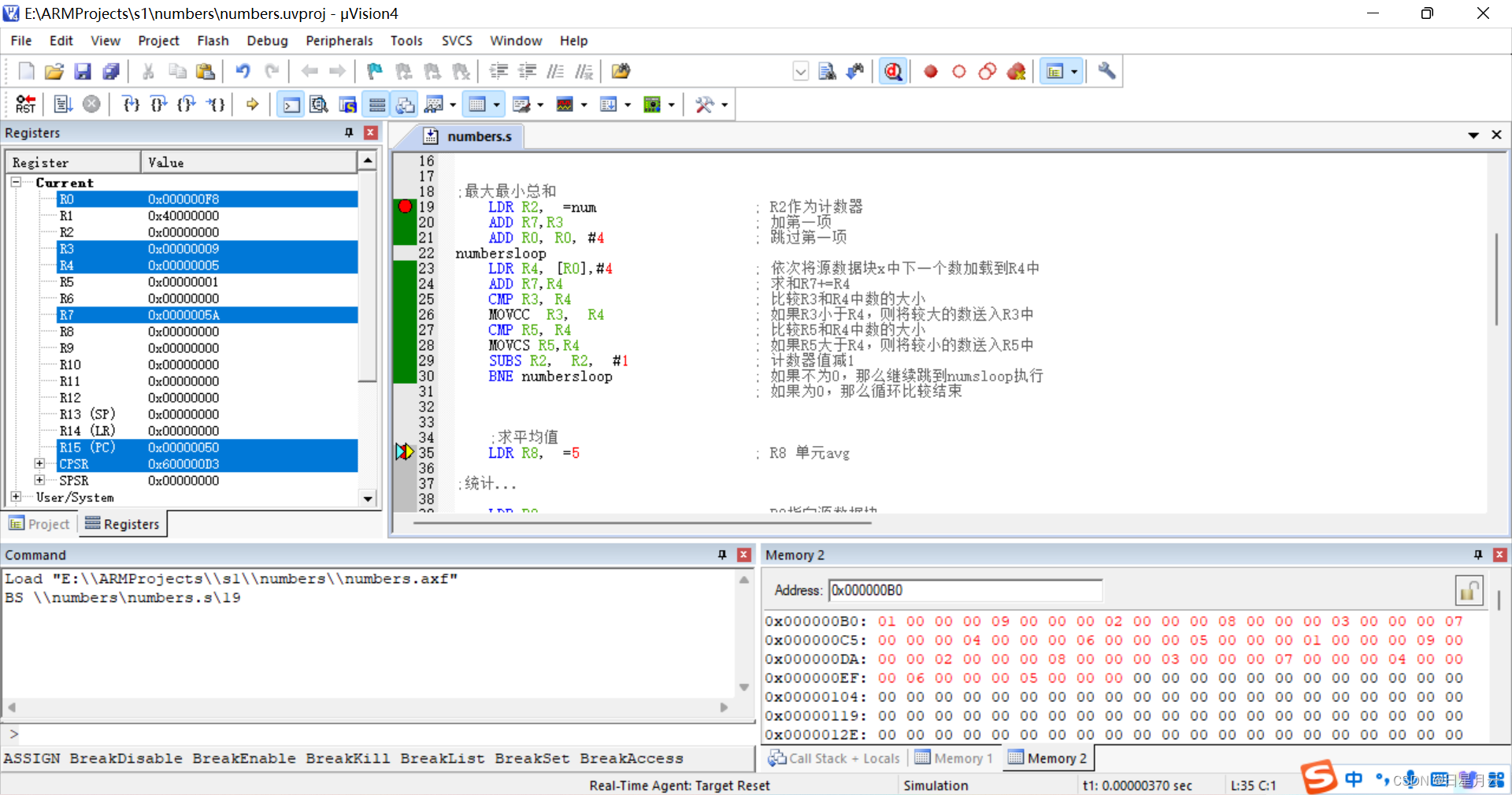
Task: Expand the CPSR register node
Action: 39,463
